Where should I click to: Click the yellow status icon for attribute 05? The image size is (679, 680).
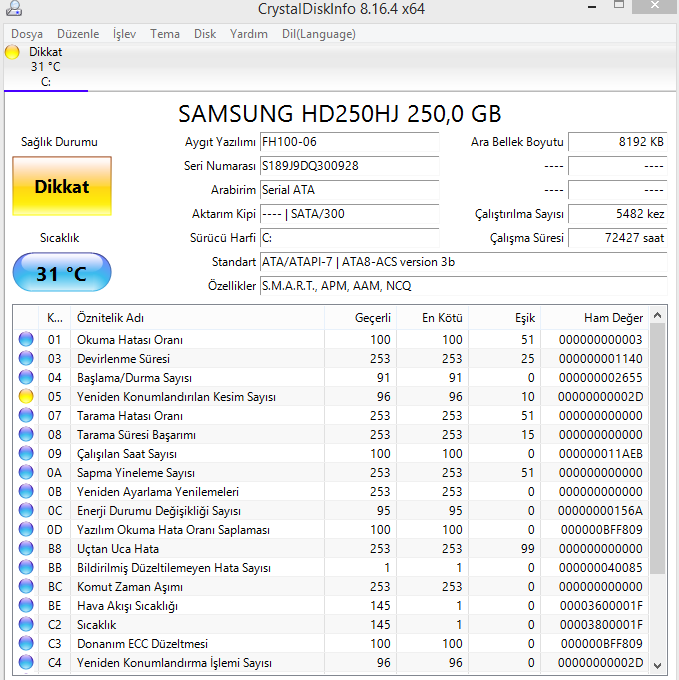tap(26, 397)
